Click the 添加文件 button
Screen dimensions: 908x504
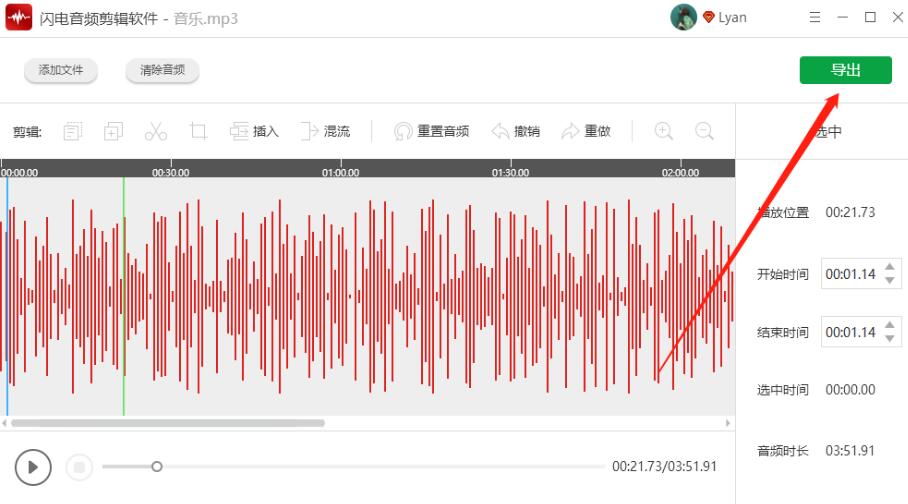coord(61,71)
